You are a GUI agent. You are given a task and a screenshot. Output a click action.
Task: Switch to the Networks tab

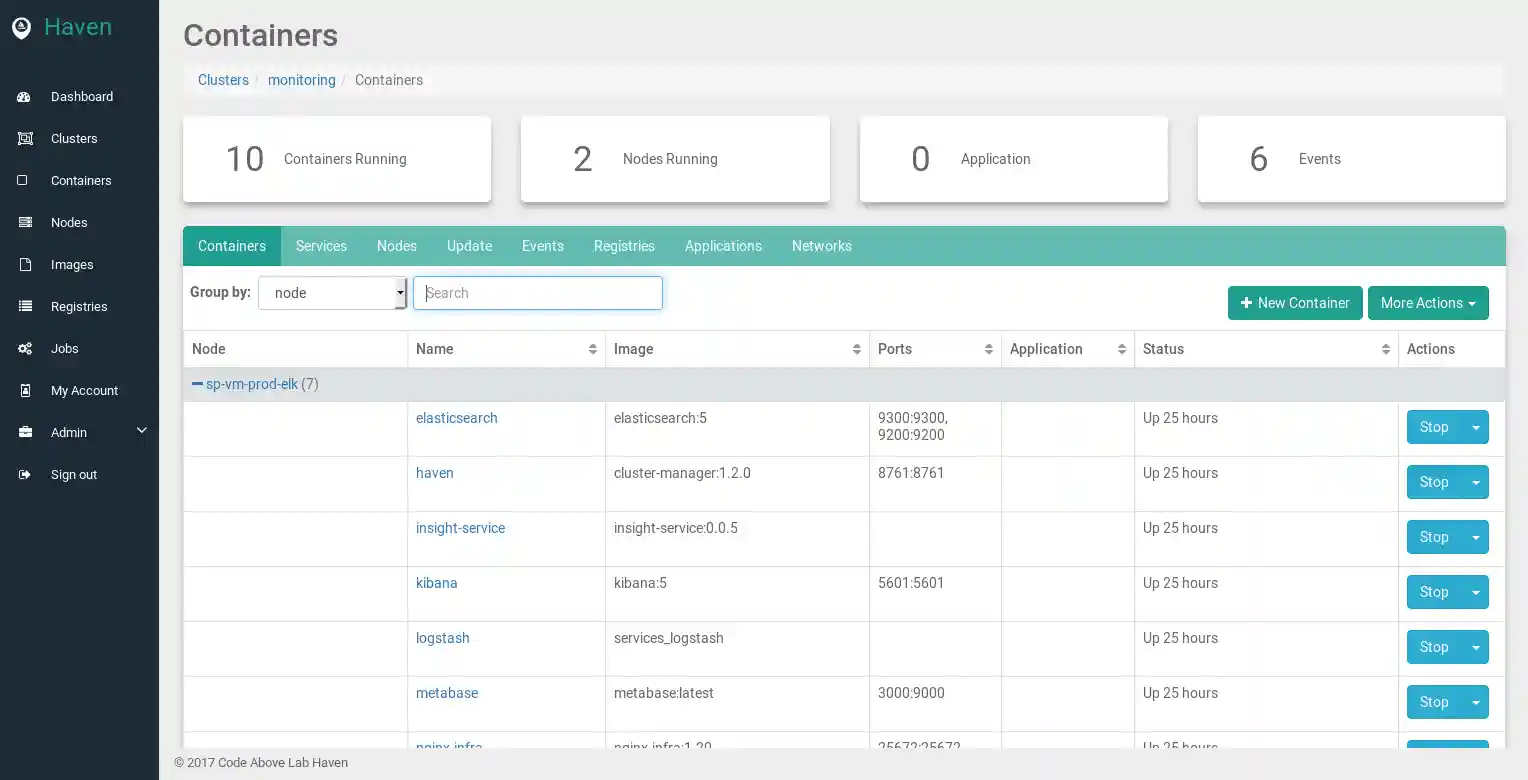click(821, 246)
